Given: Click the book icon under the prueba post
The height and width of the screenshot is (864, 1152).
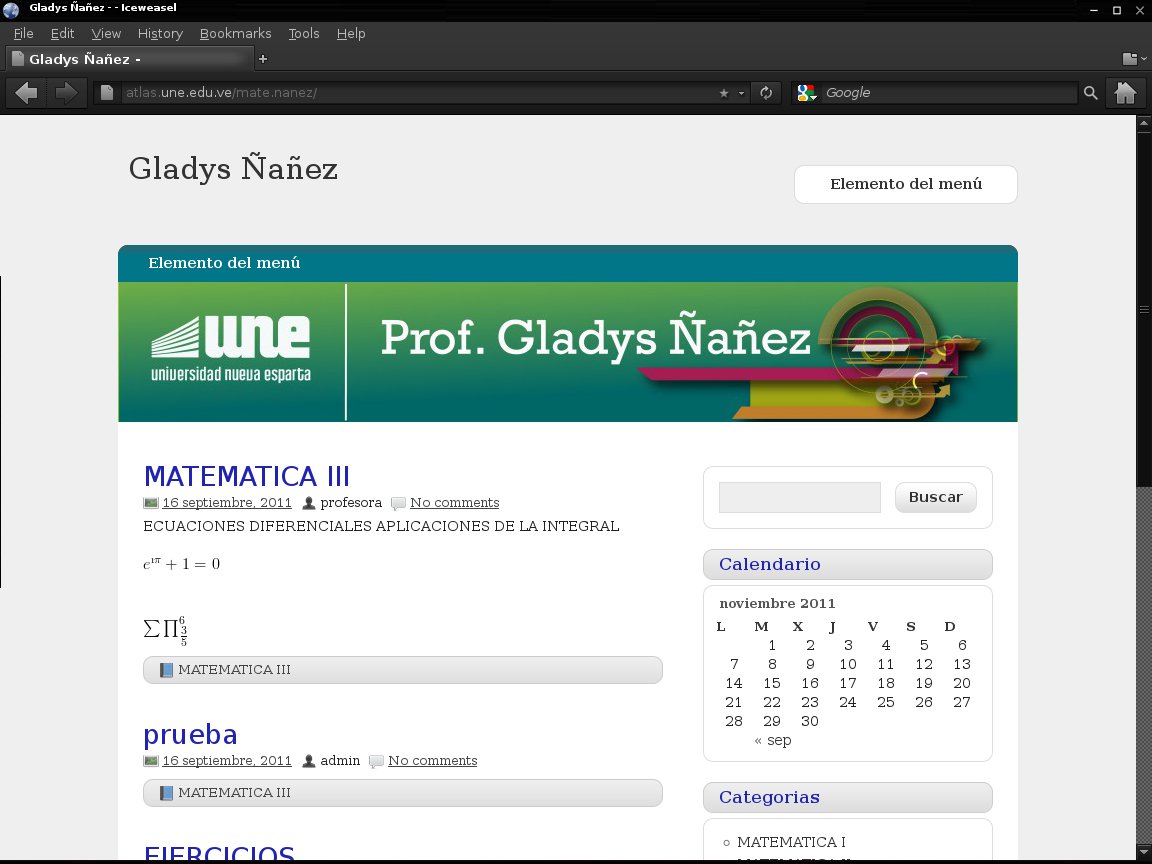Looking at the screenshot, I should (x=167, y=793).
